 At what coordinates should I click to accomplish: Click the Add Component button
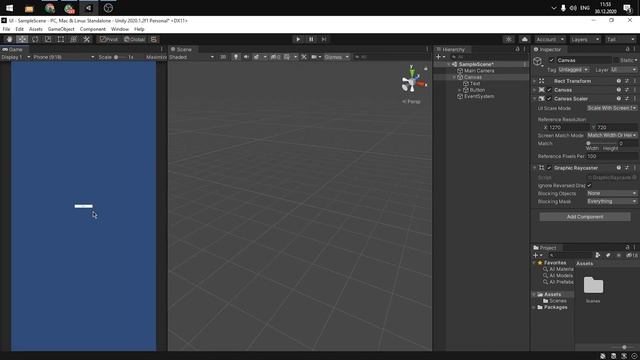585,217
